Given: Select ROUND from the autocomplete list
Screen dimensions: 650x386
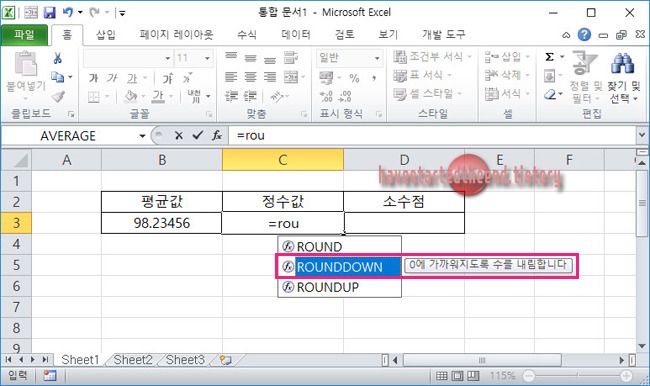Looking at the screenshot, I should [x=339, y=247].
